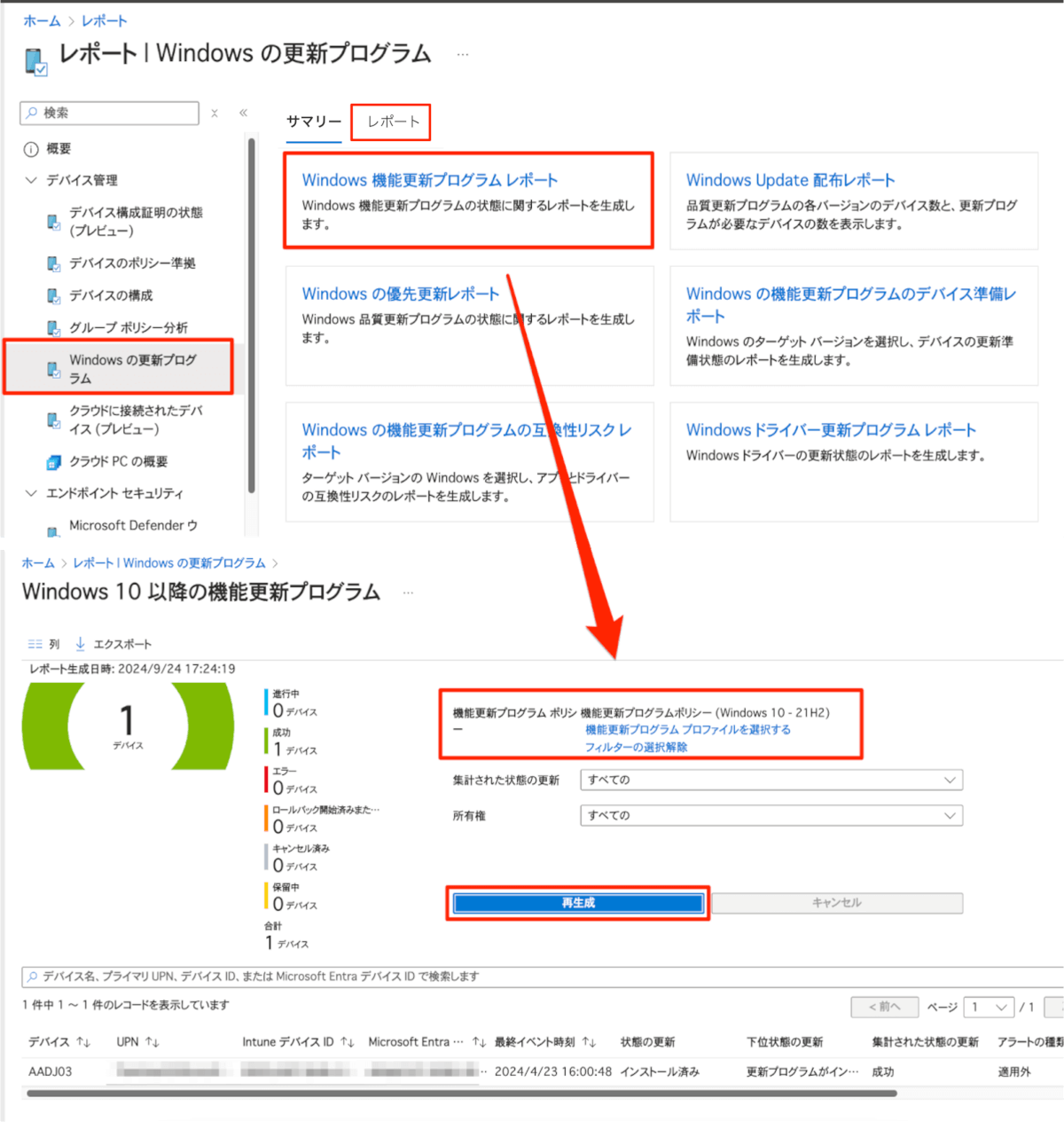
Task: Collapse the エンドポイント セキュリティ section
Action: click(x=31, y=493)
